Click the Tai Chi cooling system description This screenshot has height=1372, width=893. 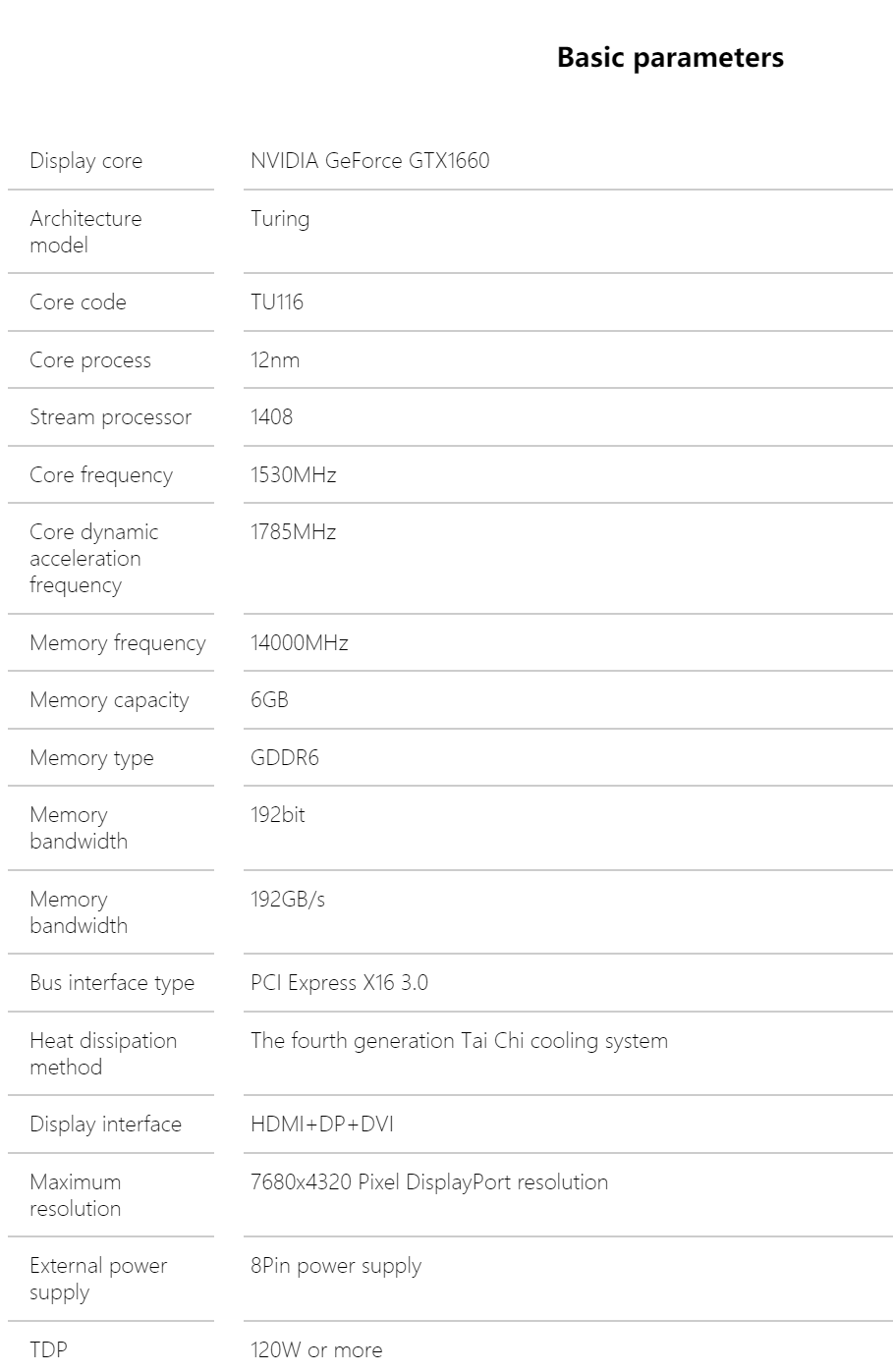coord(459,1041)
